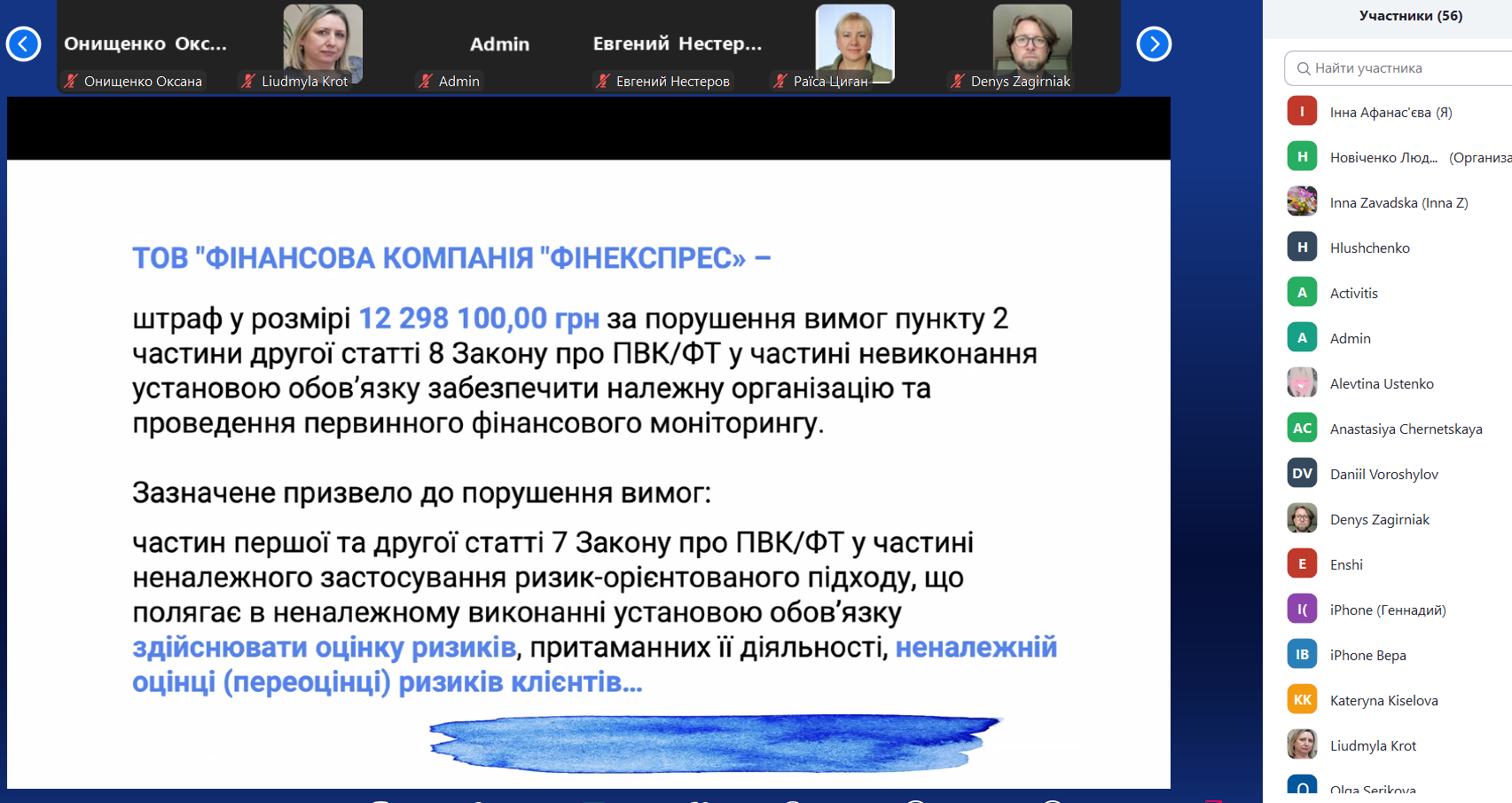The image size is (1512, 803).
Task: Select Hlushchenko in the participants list
Action: [1369, 248]
